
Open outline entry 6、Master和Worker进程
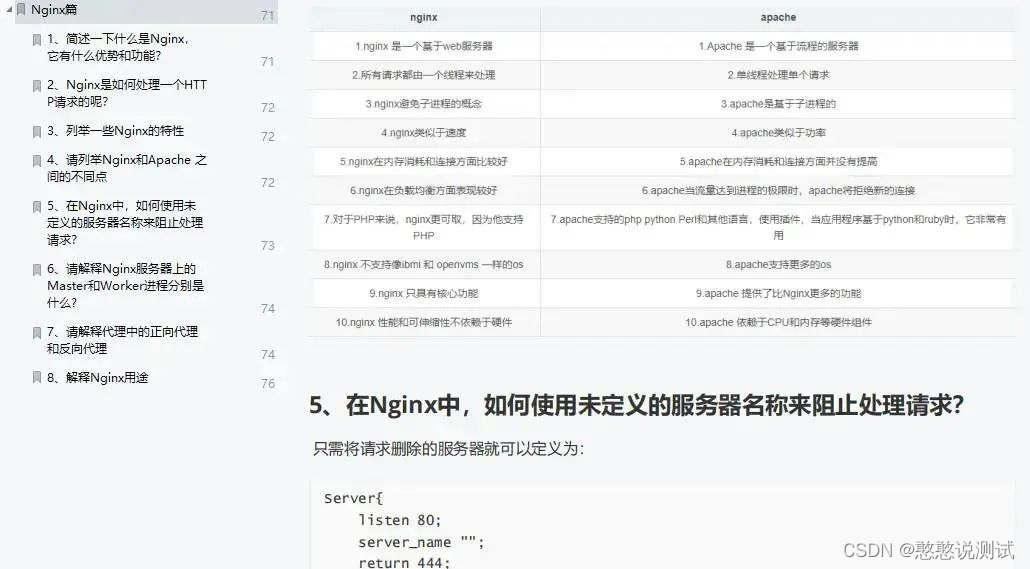[x=125, y=286]
